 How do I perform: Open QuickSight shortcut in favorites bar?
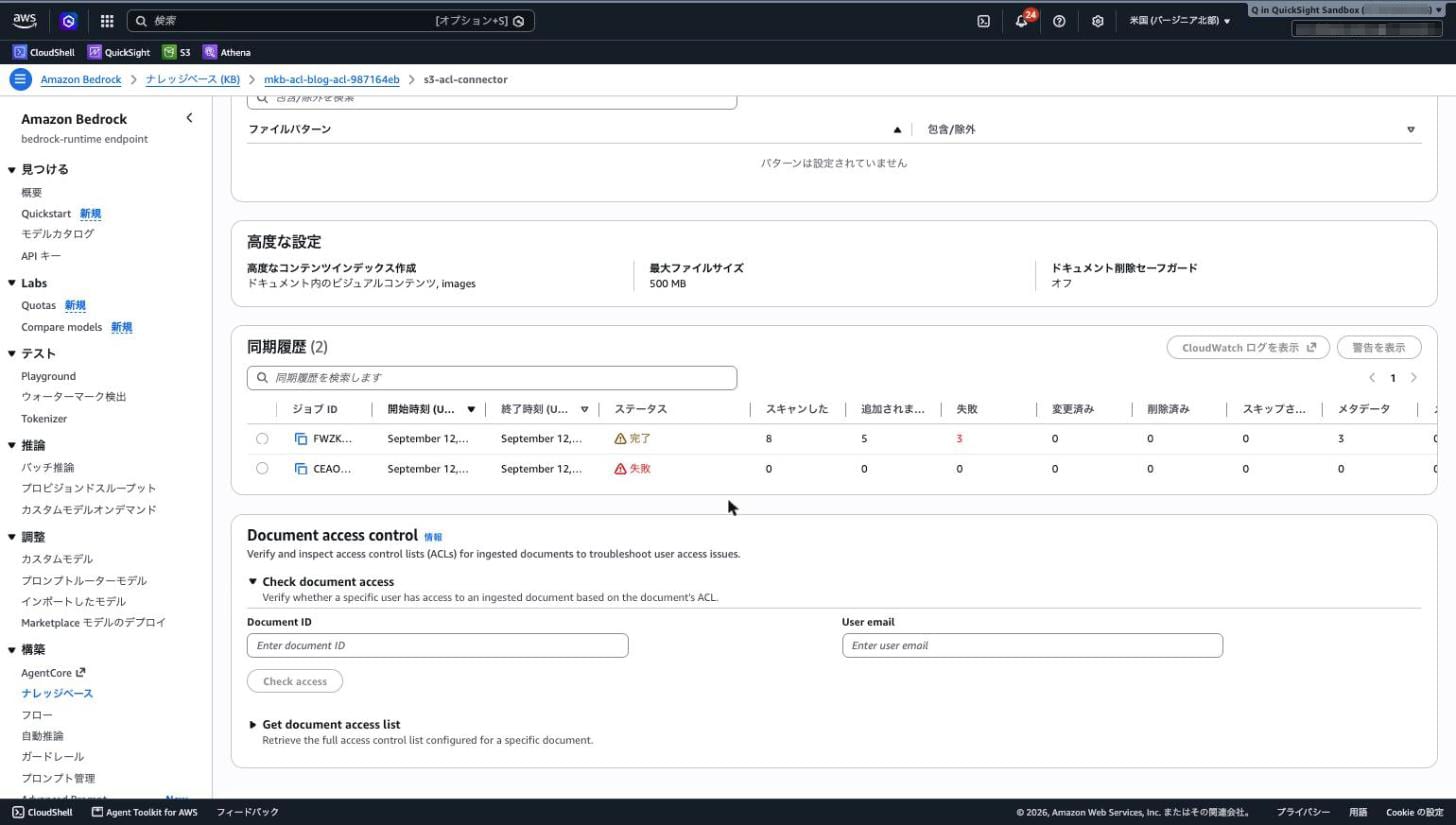point(119,52)
